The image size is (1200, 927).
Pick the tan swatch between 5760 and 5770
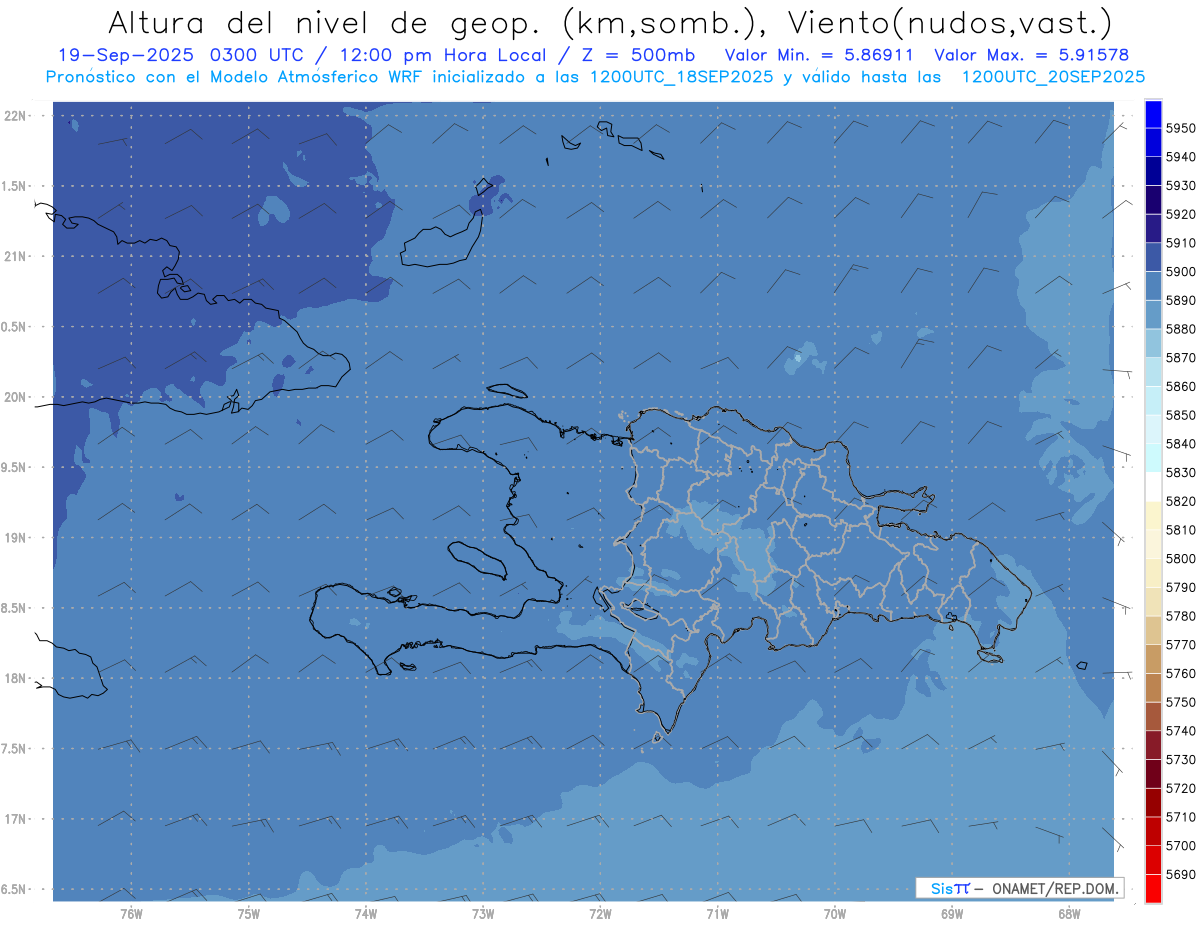point(1153,659)
